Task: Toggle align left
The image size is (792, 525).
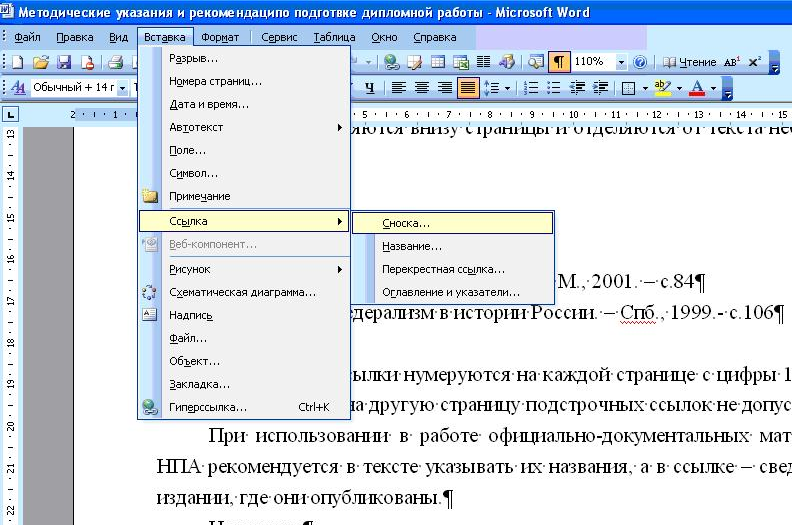Action: [x=399, y=88]
